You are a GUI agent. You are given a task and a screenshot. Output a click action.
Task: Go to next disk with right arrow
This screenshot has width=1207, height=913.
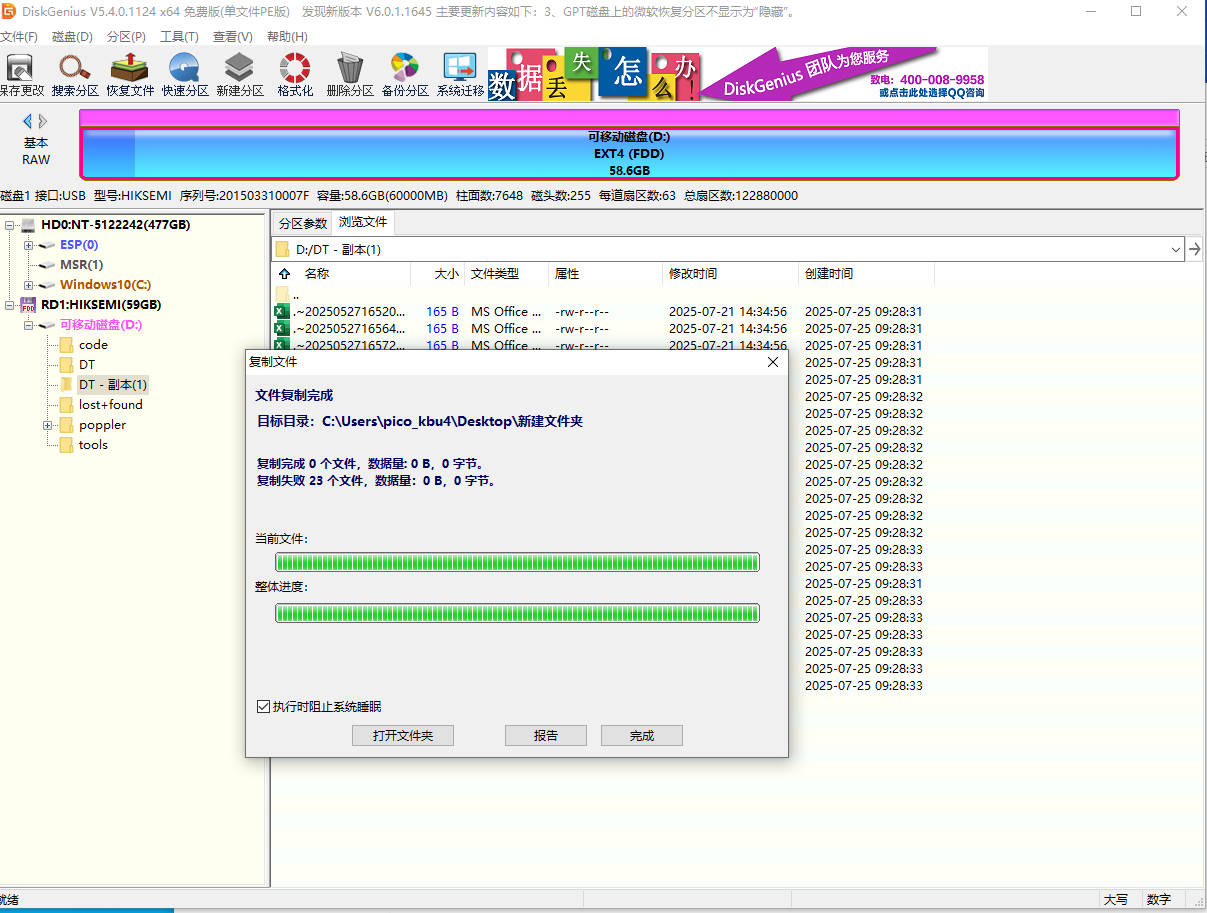(43, 121)
